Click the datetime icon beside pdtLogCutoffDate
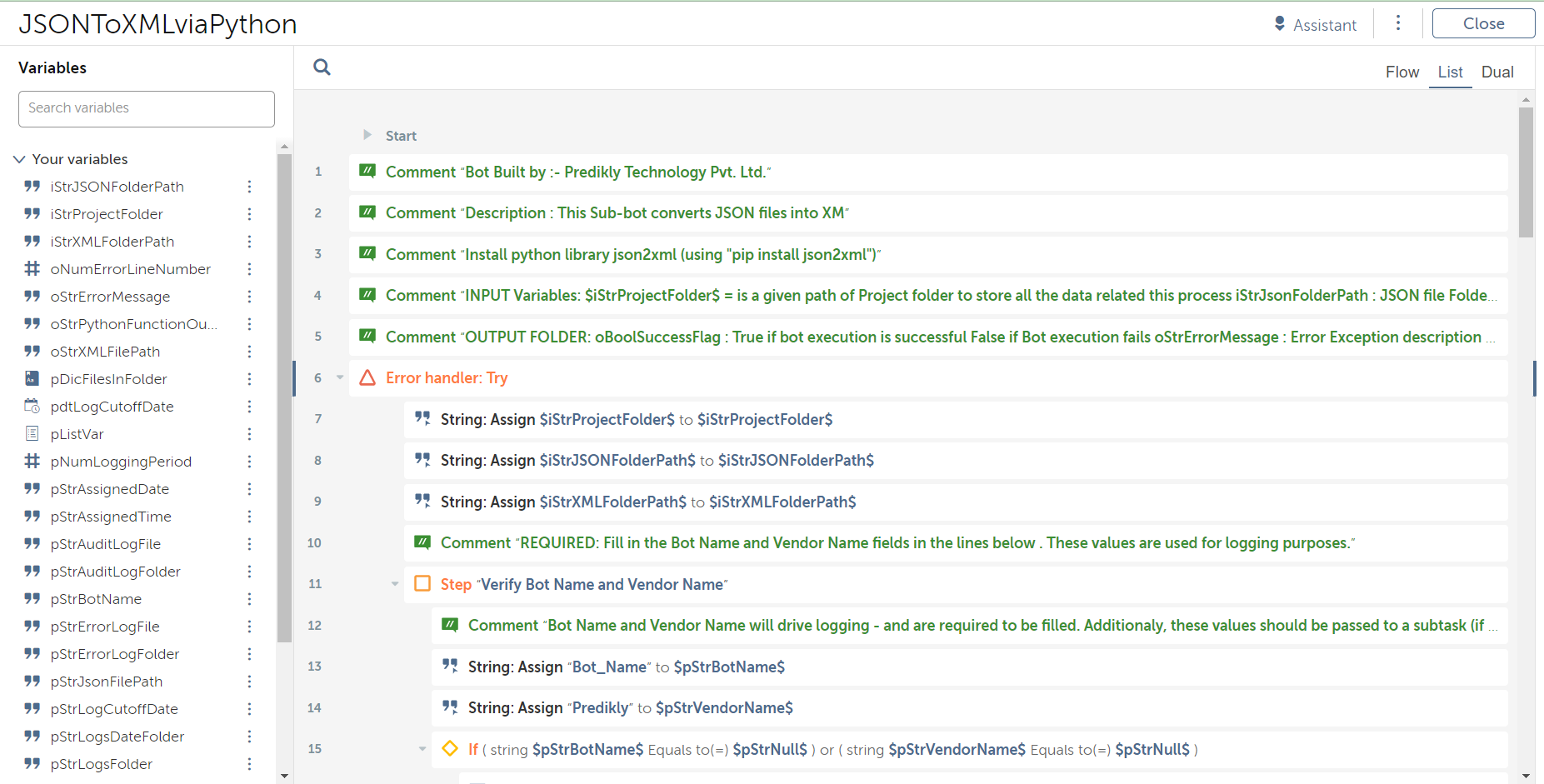 [32, 407]
